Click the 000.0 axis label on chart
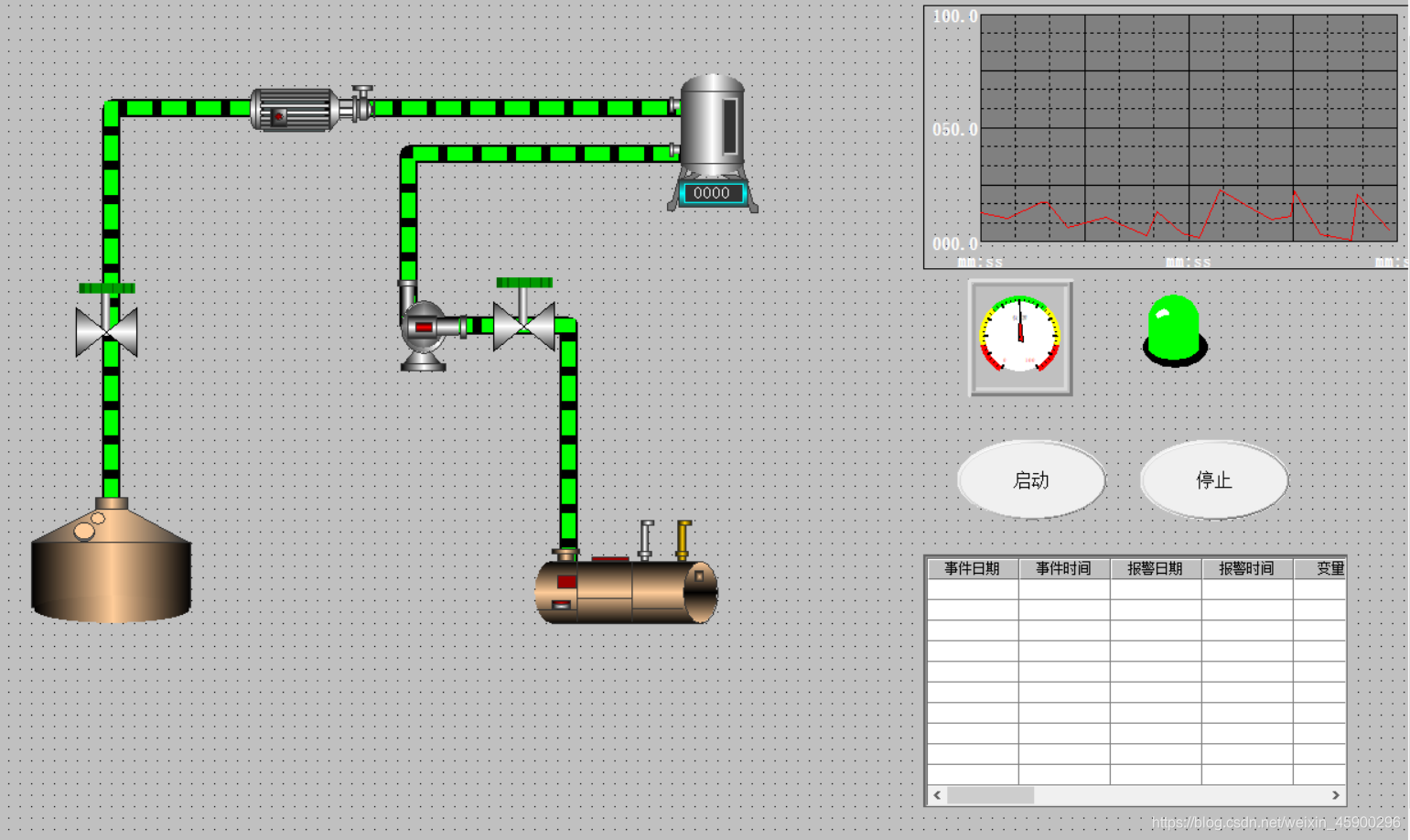The height and width of the screenshot is (840, 1410). [954, 243]
